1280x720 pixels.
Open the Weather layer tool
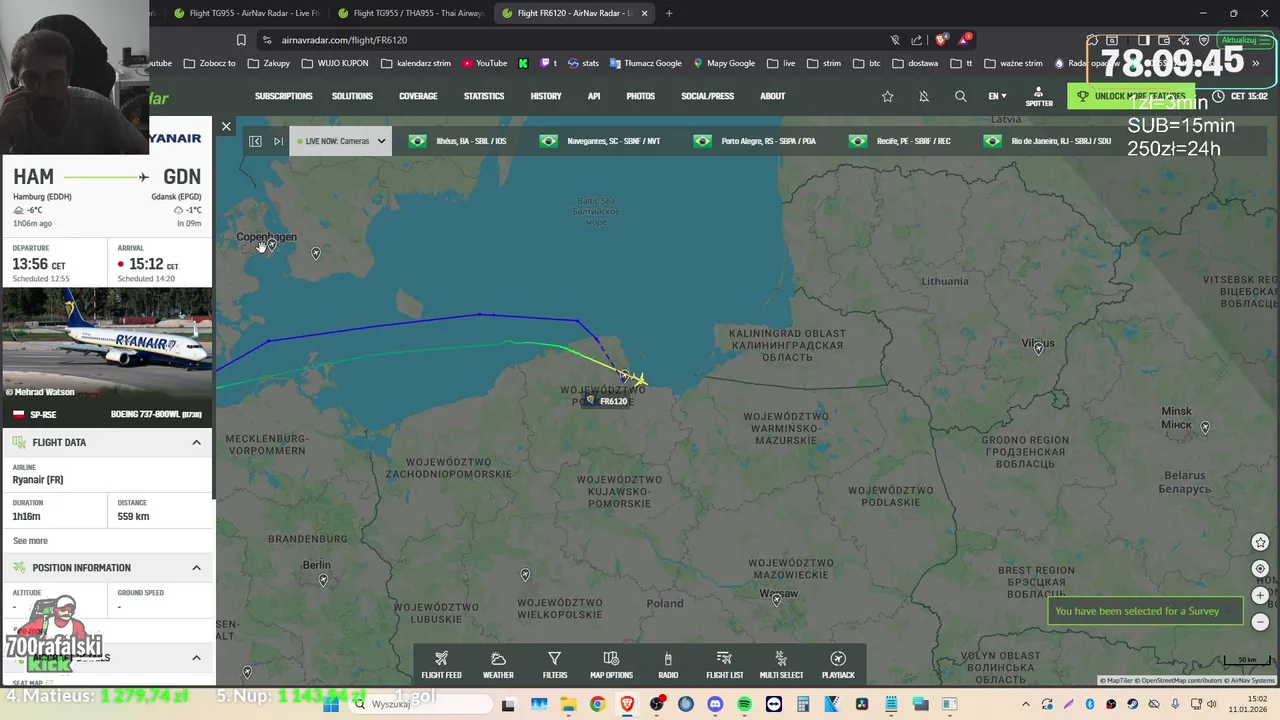tap(498, 665)
